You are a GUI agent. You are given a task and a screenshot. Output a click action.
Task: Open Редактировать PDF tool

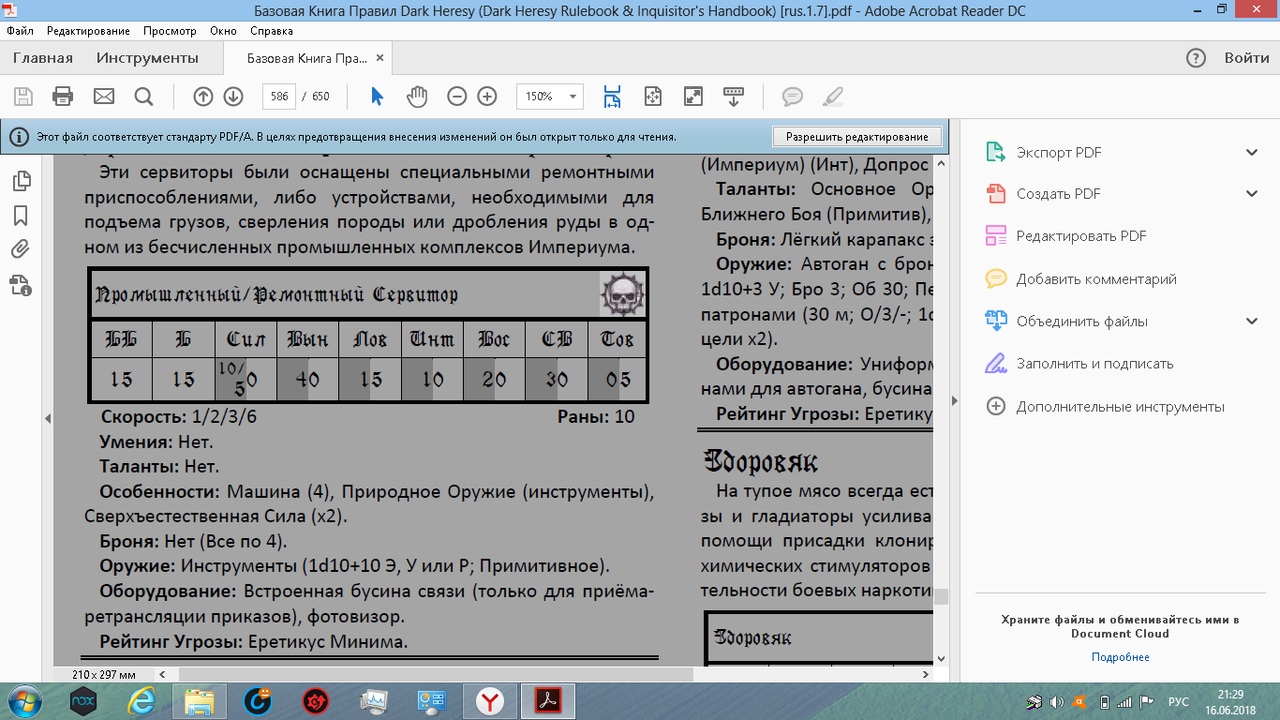[1081, 236]
